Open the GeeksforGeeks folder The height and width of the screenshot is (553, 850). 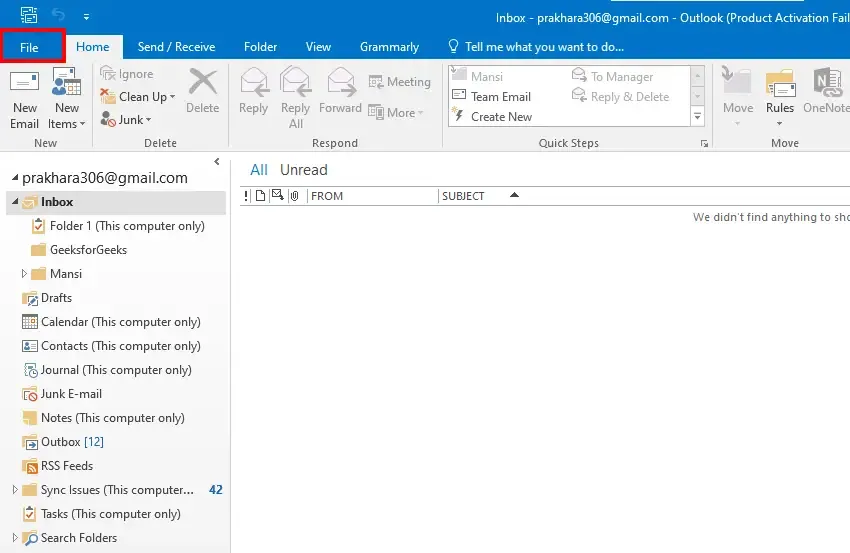79,250
